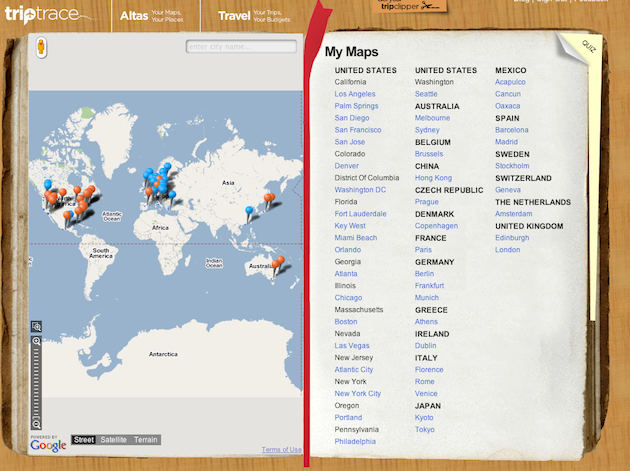Open the tripclipper scissors badge
The height and width of the screenshot is (471, 630).
(x=409, y=6)
